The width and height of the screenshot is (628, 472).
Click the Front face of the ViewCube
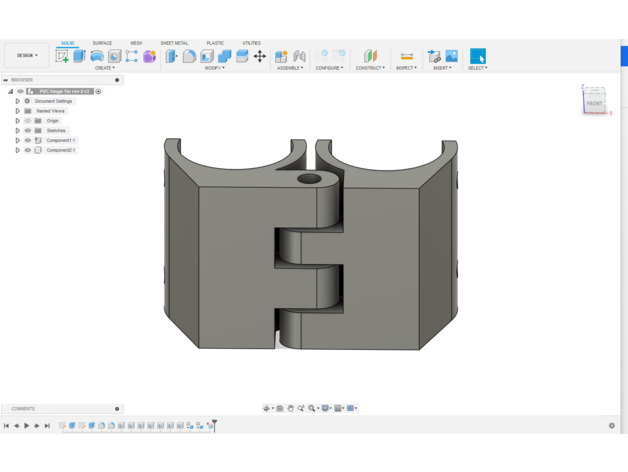point(594,103)
